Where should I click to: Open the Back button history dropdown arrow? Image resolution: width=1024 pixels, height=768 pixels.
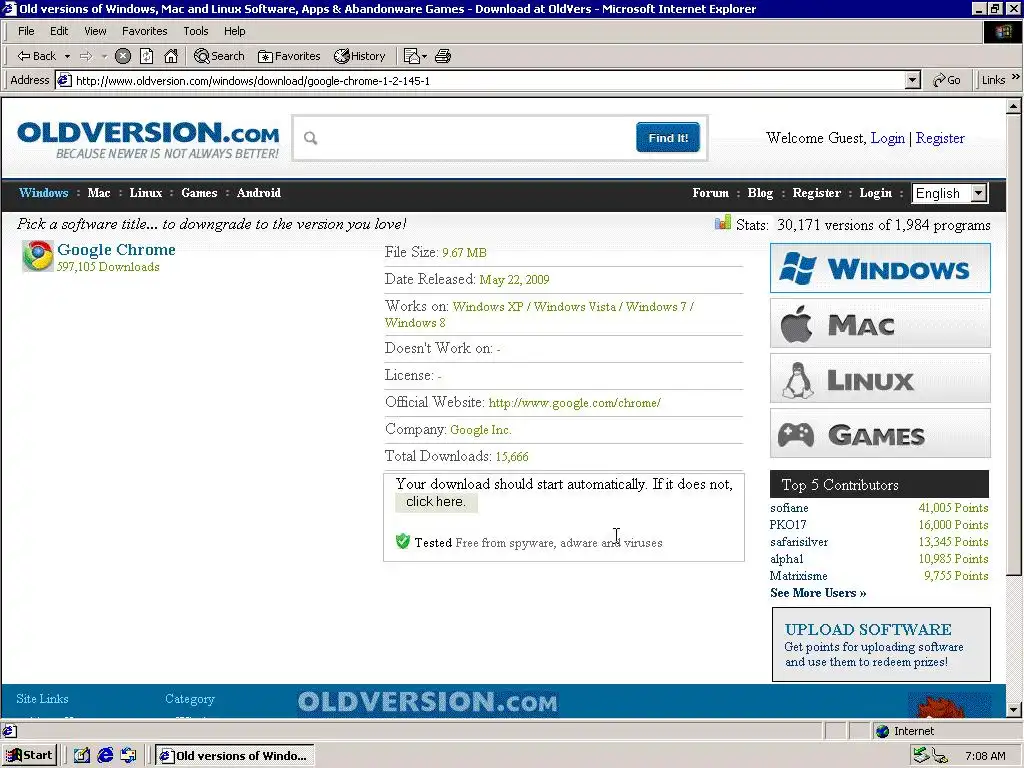[x=67, y=56]
